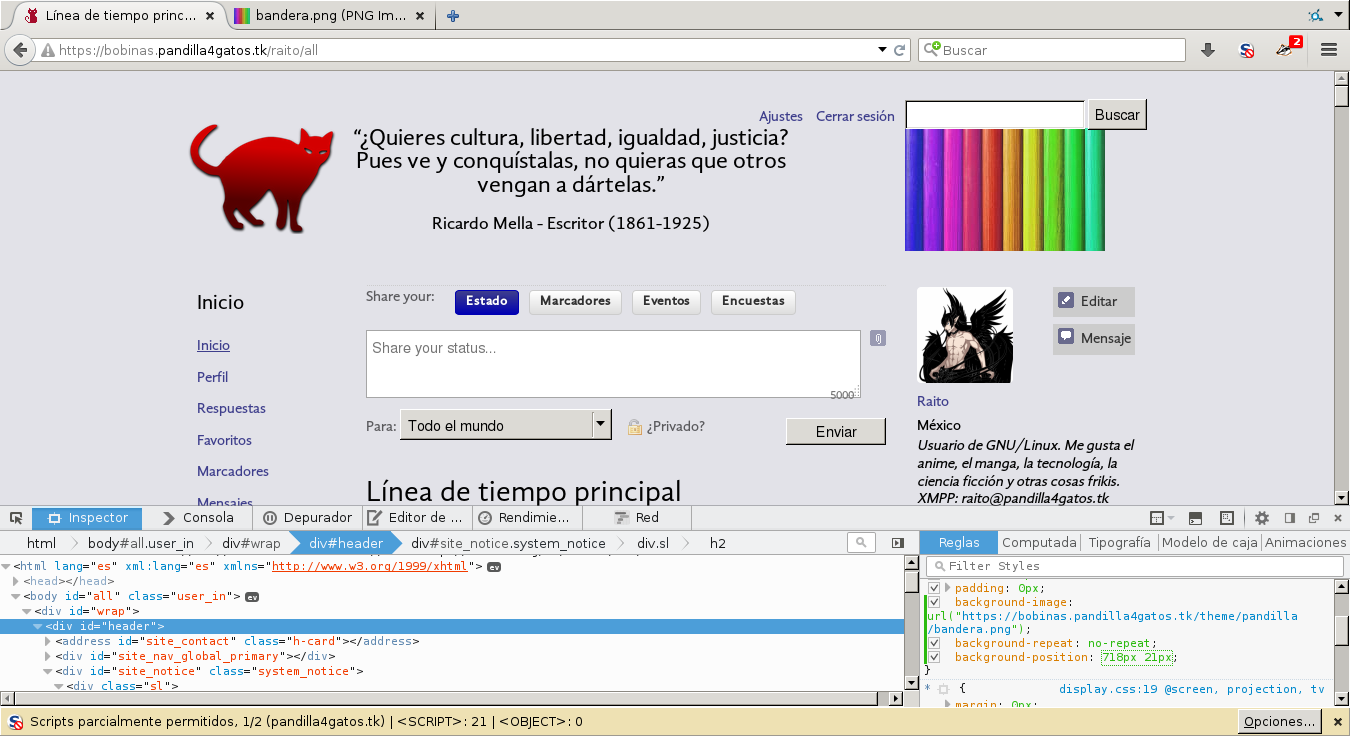Screen dimensions: 1350x736
Task: Open the Ajustes link
Action: (x=781, y=116)
